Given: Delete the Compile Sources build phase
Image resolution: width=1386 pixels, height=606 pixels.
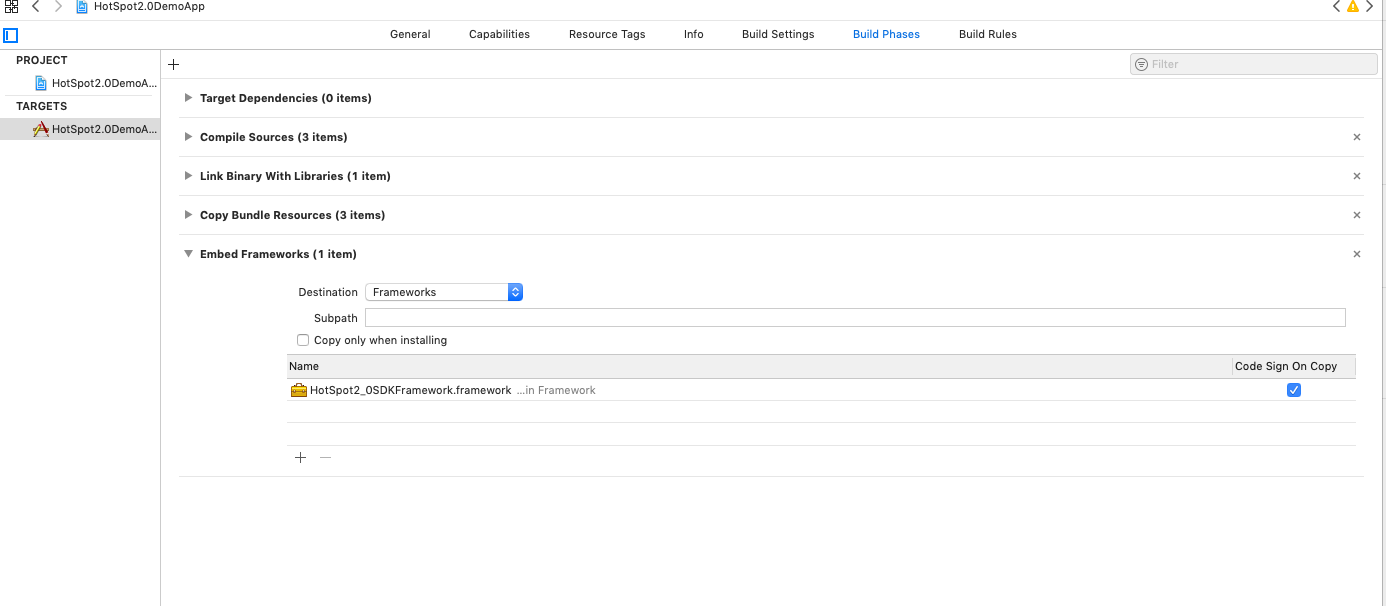Looking at the screenshot, I should pyautogui.click(x=1357, y=137).
